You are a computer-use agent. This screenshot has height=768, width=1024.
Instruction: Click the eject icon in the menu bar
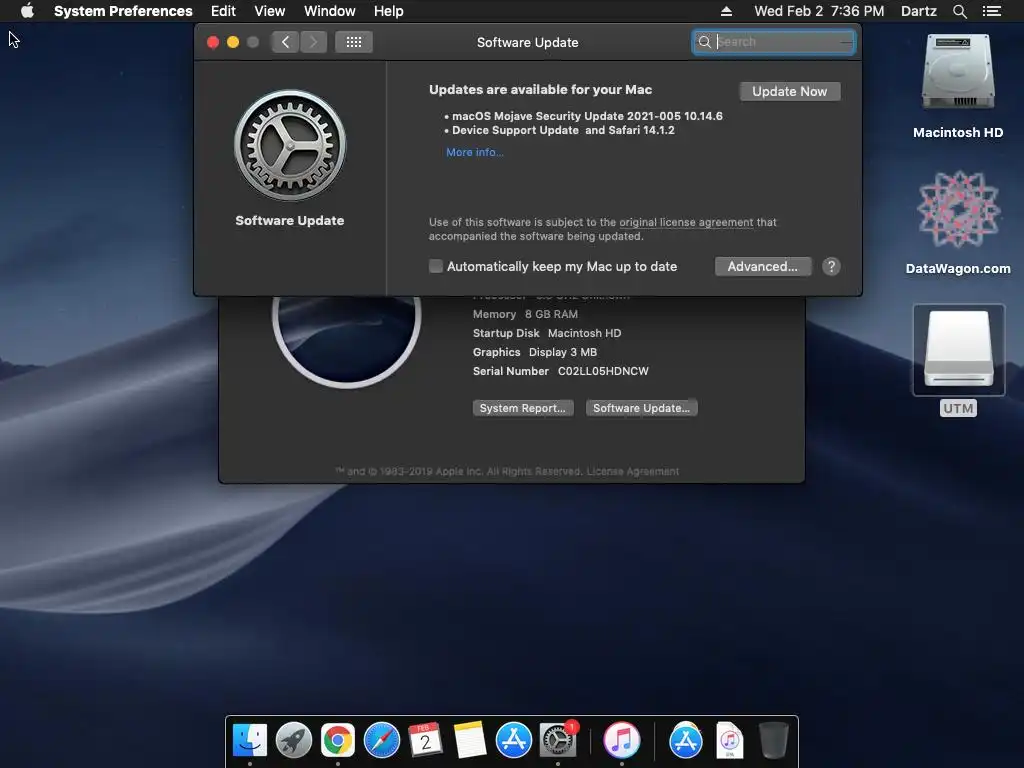pyautogui.click(x=726, y=11)
